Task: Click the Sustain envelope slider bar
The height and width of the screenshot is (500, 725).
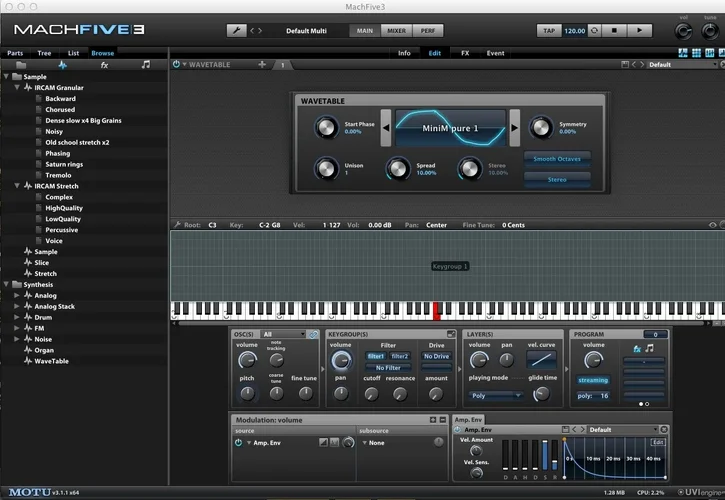Action: pos(545,455)
